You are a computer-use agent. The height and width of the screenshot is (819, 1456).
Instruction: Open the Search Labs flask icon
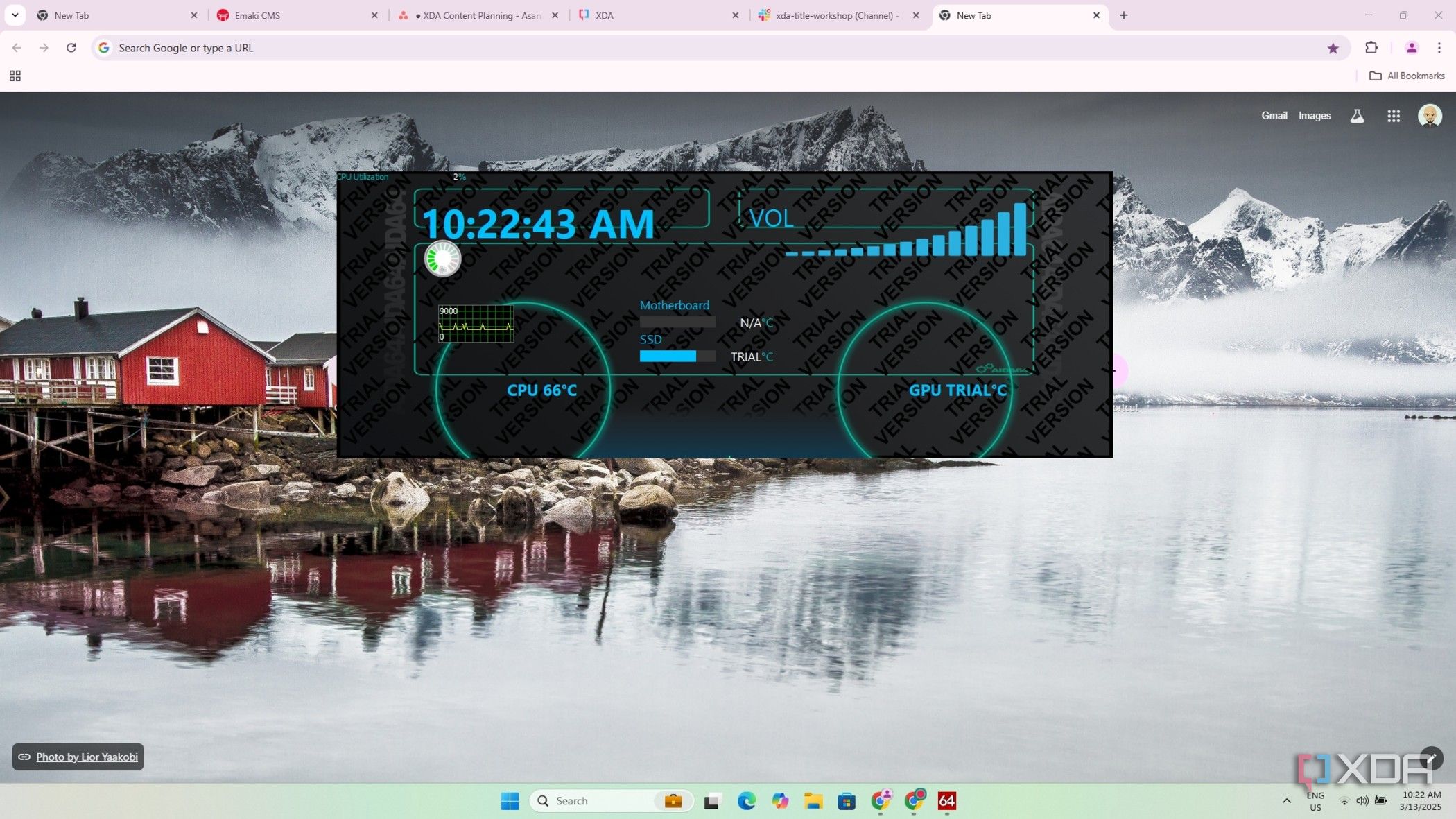coord(1357,116)
